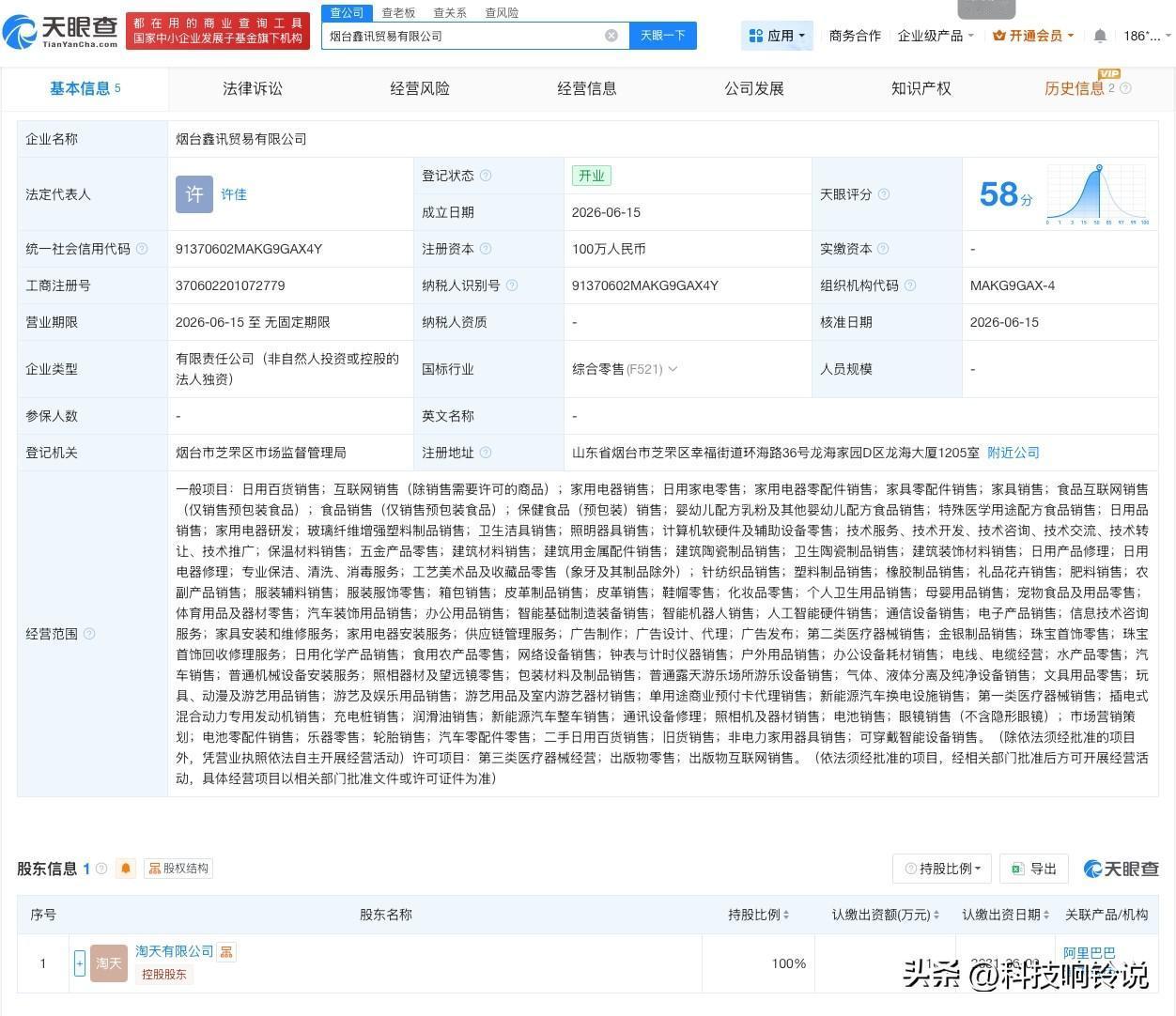Click the 股权结构 button
The height and width of the screenshot is (1016, 1176).
pos(178,869)
